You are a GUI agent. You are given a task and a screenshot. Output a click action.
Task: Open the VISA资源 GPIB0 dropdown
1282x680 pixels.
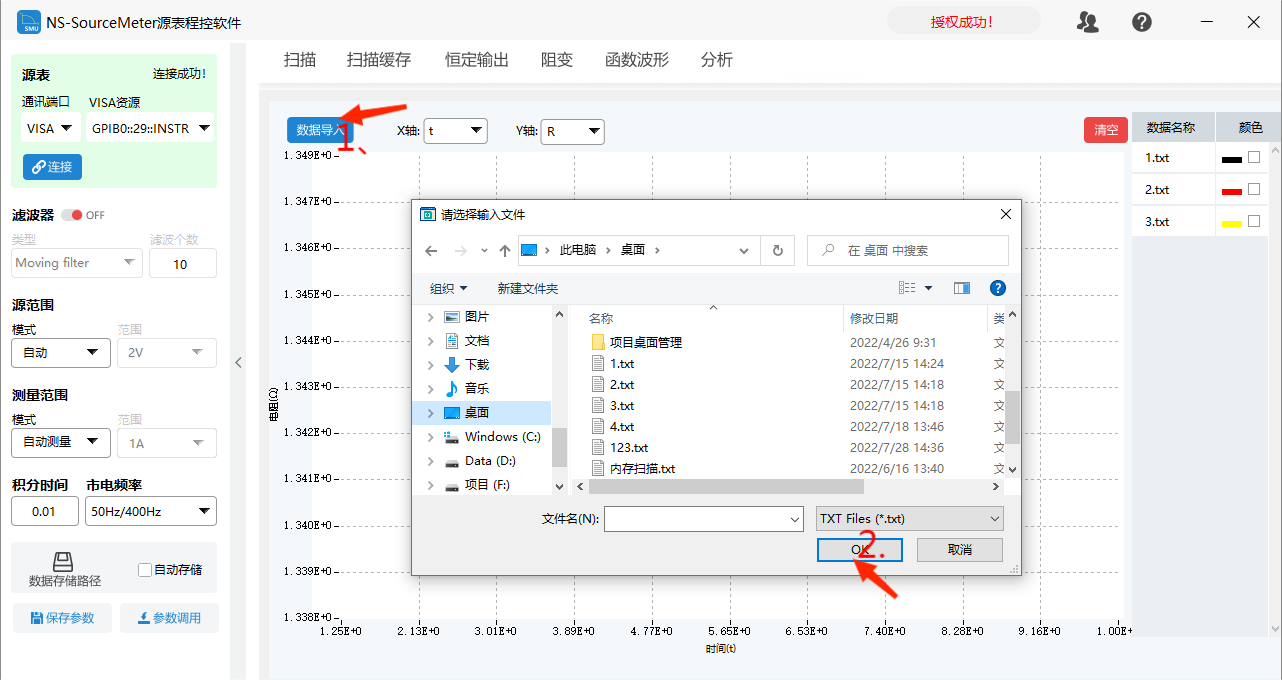[x=151, y=128]
